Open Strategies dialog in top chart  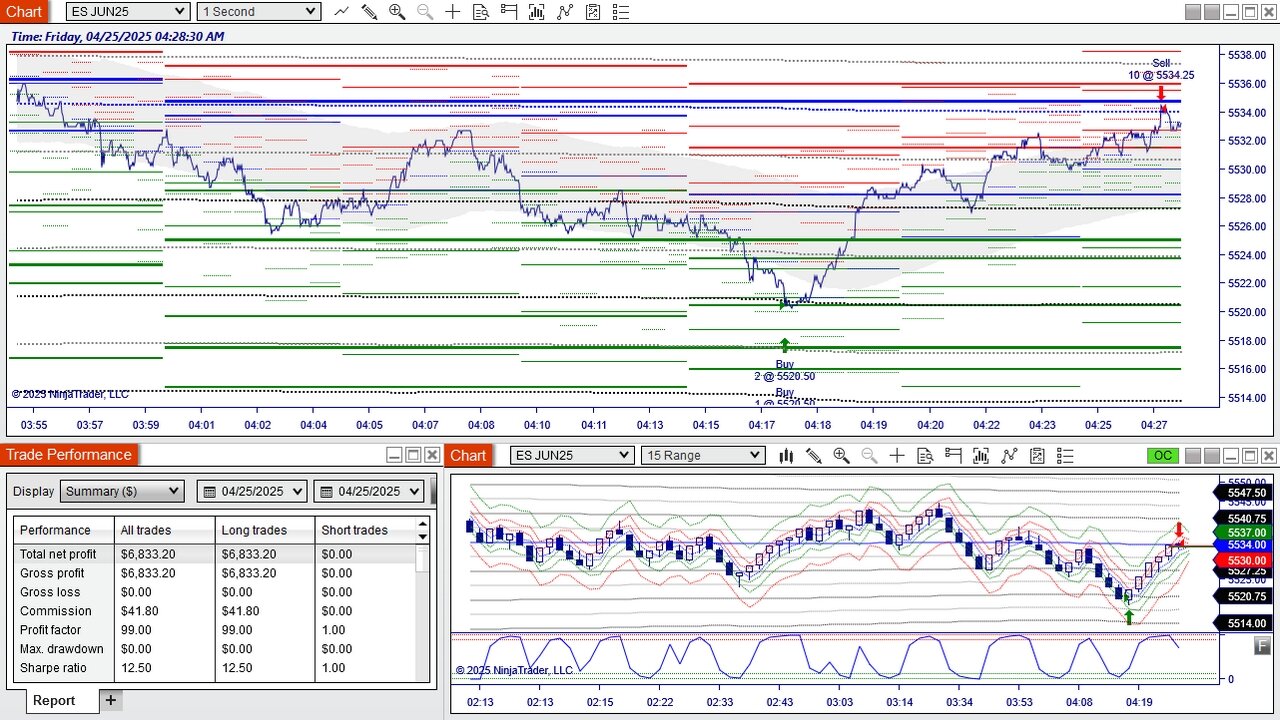pos(565,11)
